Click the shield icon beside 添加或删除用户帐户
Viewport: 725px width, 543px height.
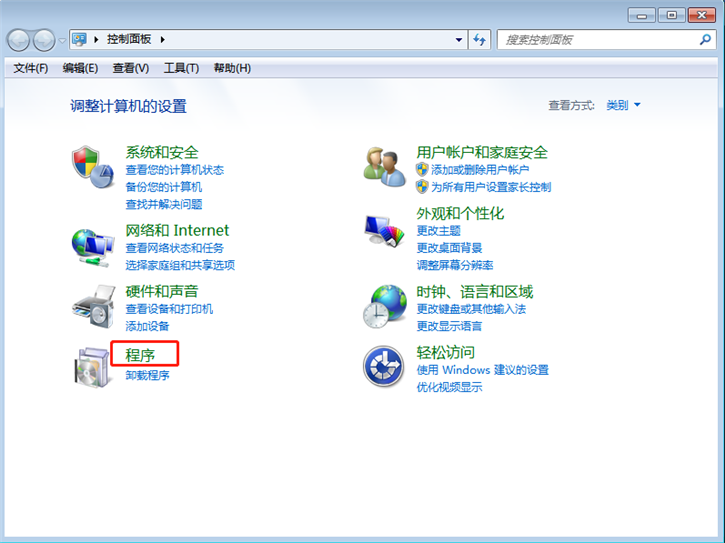click(x=422, y=169)
